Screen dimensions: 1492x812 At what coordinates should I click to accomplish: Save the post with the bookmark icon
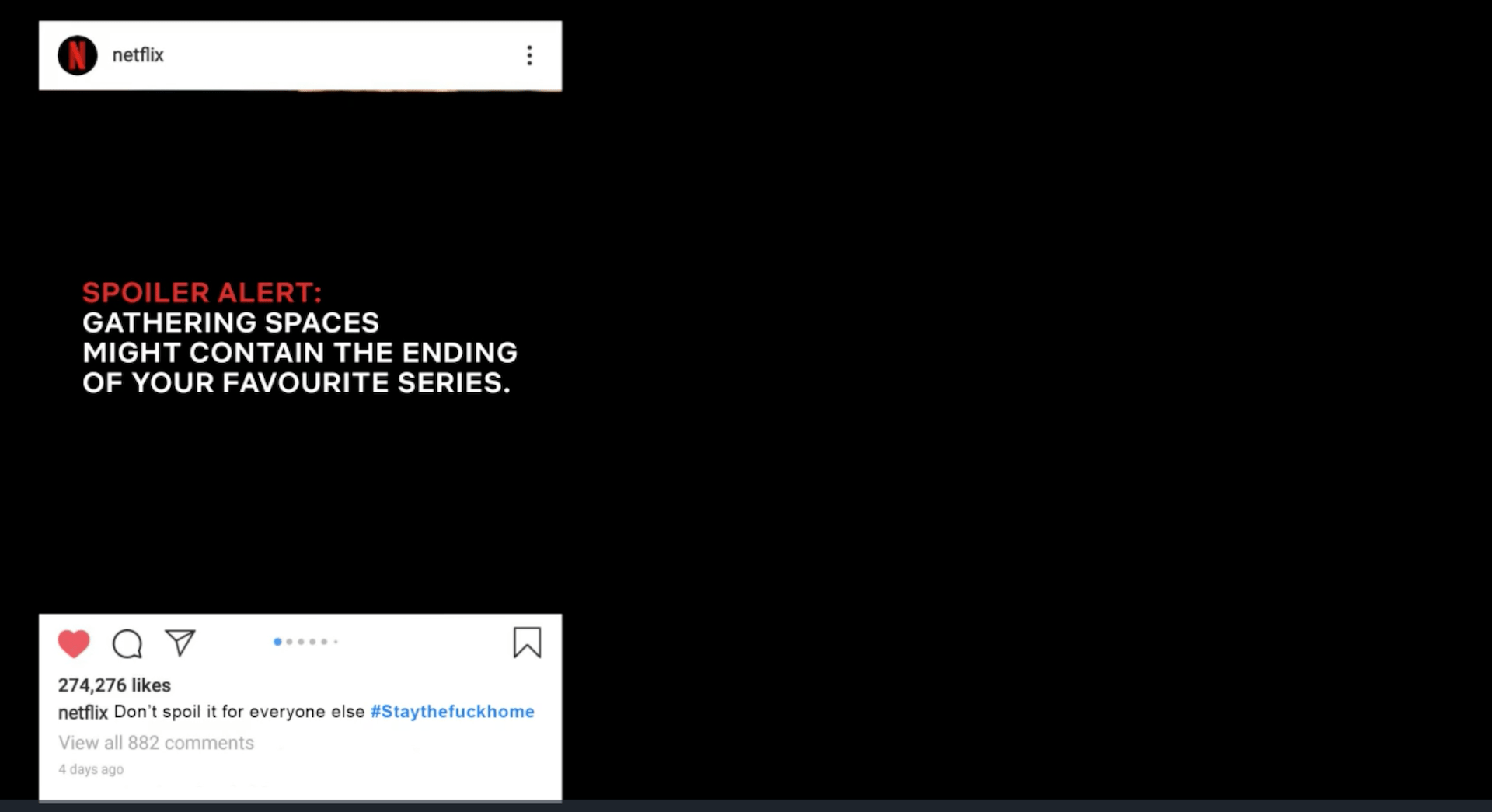tap(527, 643)
